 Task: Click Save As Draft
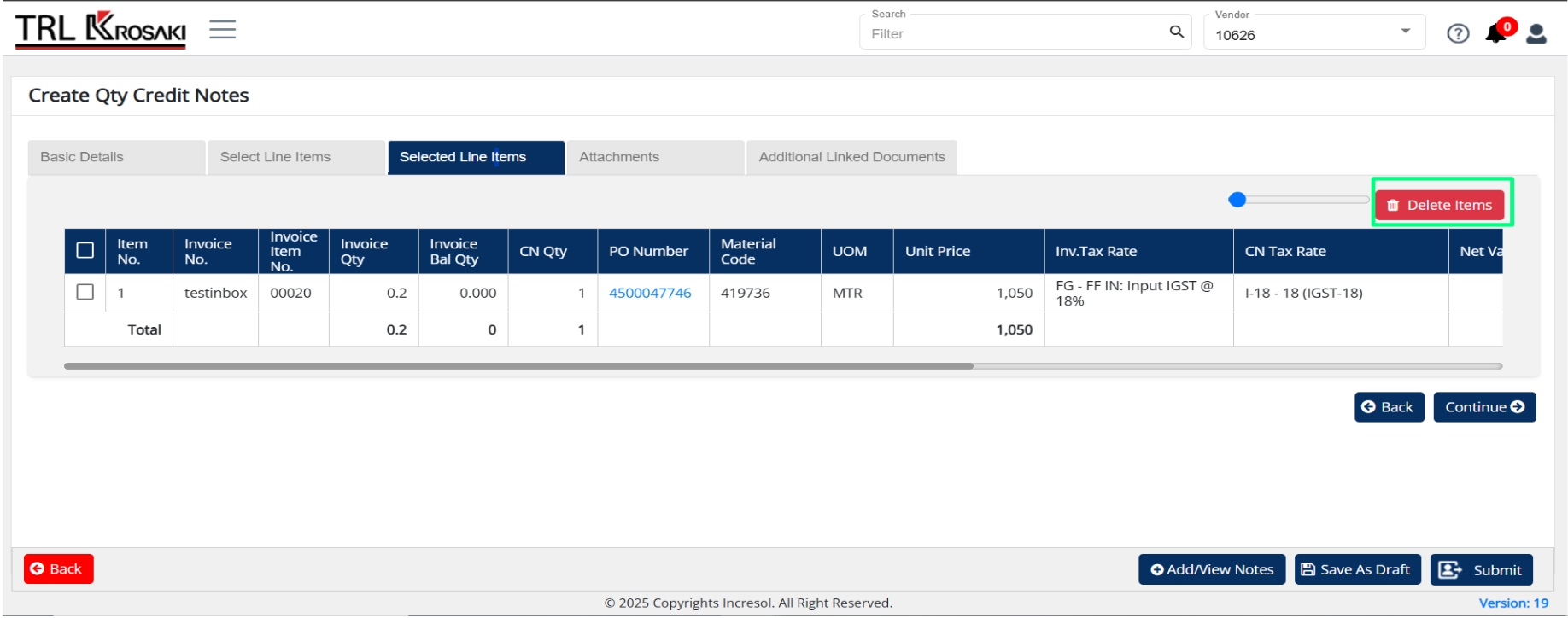pyautogui.click(x=1357, y=569)
